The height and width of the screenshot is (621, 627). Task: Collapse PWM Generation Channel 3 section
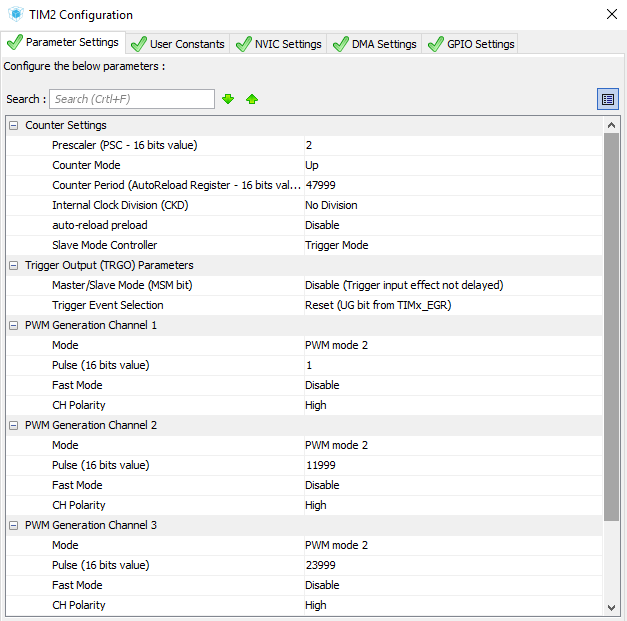click(x=13, y=525)
